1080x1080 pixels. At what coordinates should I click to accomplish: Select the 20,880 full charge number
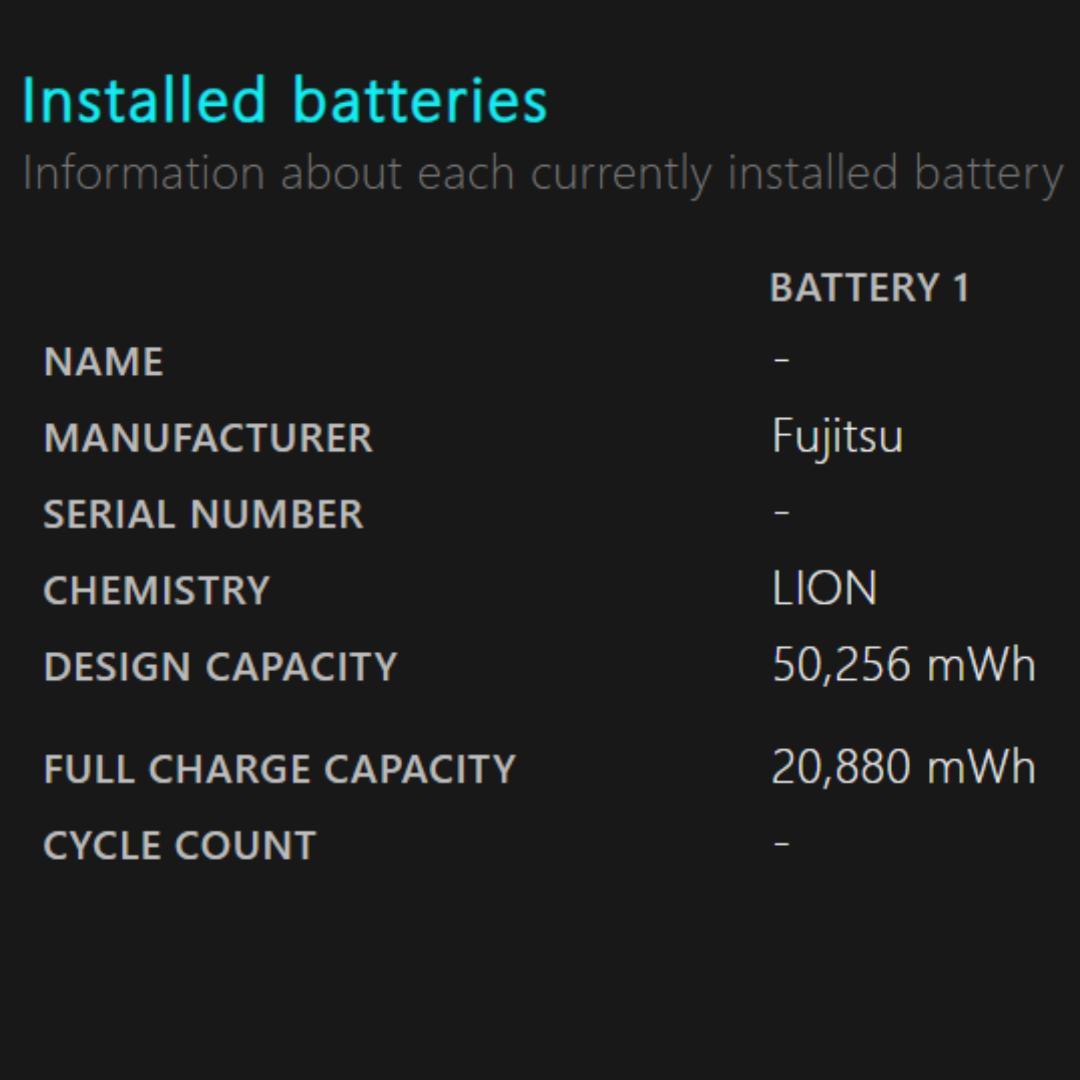[841, 768]
